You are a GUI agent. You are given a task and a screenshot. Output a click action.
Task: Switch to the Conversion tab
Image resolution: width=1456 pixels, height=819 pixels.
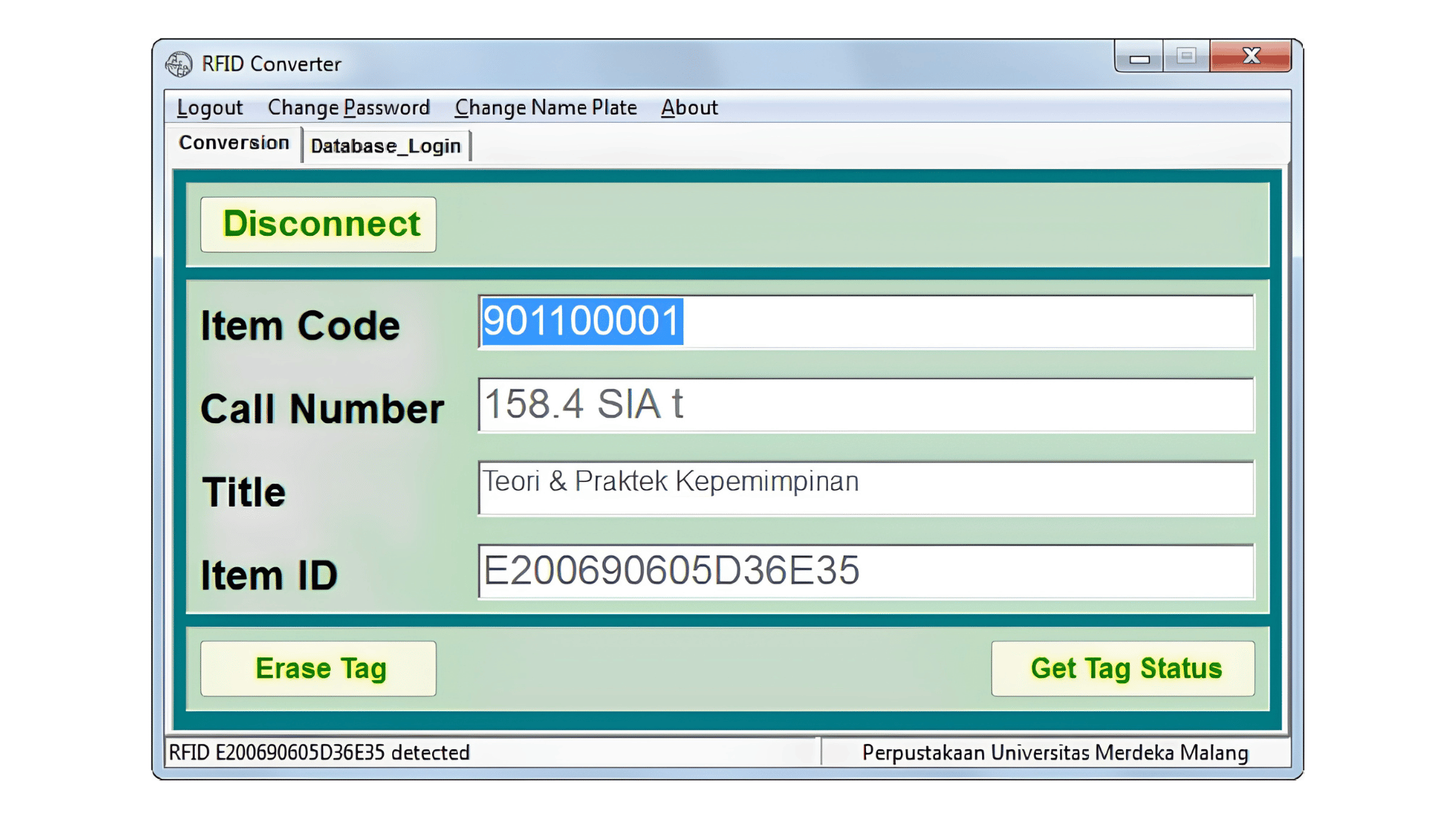point(234,143)
